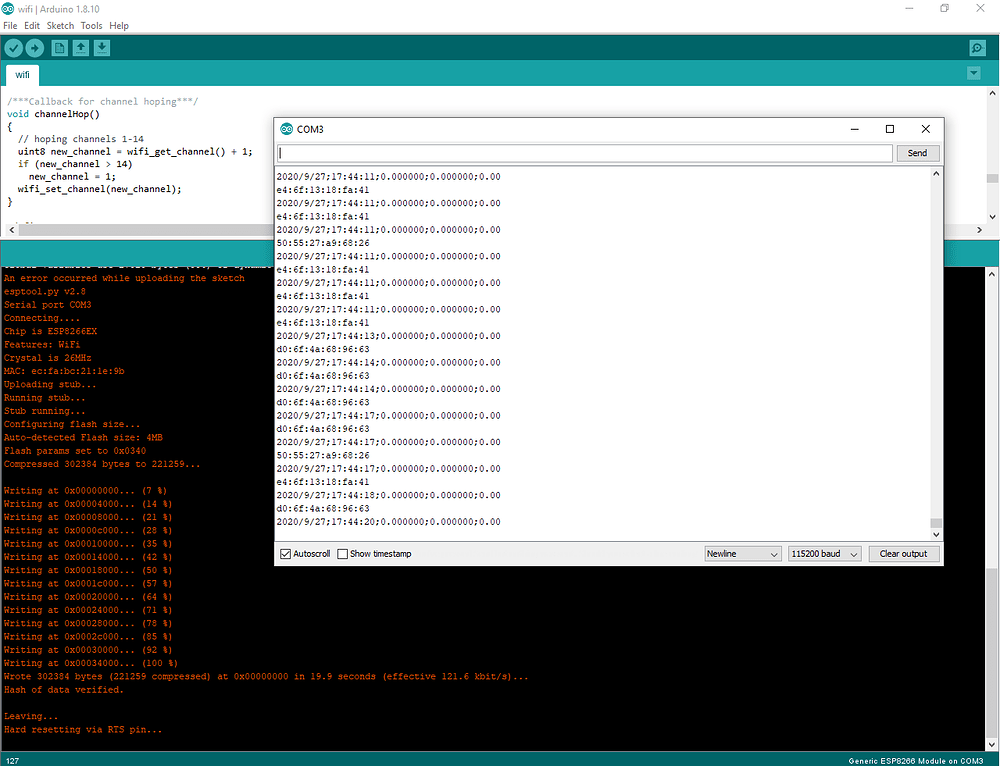Screen dimensions: 1000x766
Task: Close the COM3 serial monitor window
Action: point(925,129)
